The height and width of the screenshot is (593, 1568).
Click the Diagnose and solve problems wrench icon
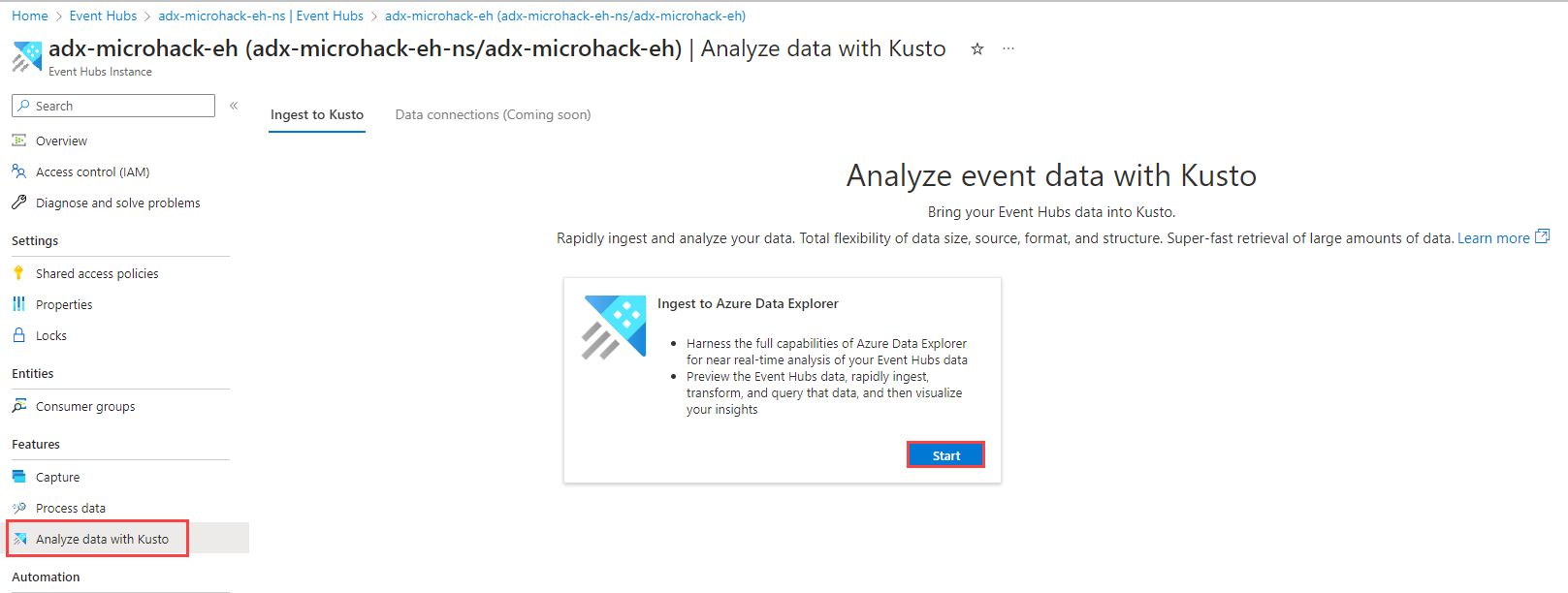(19, 203)
